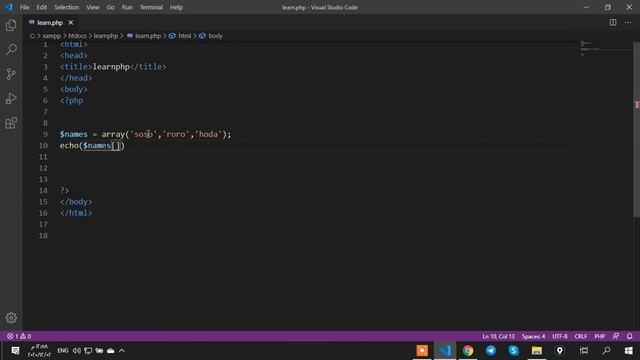Image resolution: width=640 pixels, height=360 pixels.
Task: Open notifications bell in status bar
Action: pyautogui.click(x=629, y=336)
